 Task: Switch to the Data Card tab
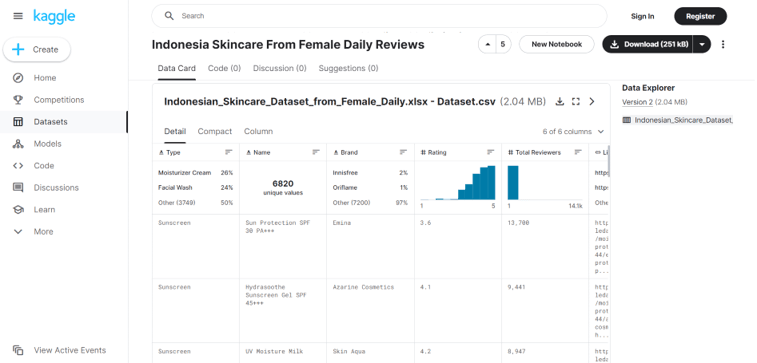pyautogui.click(x=177, y=69)
